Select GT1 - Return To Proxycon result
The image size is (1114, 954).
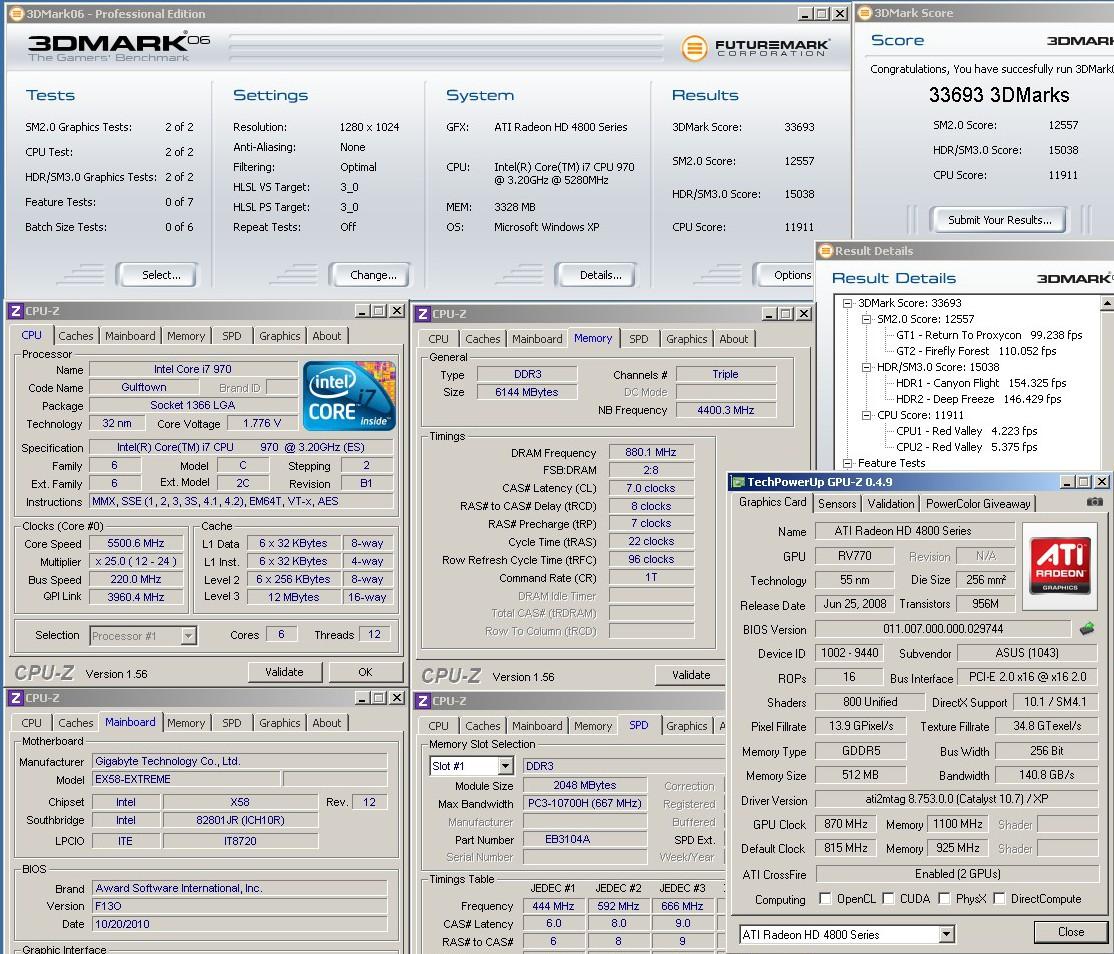pos(989,335)
